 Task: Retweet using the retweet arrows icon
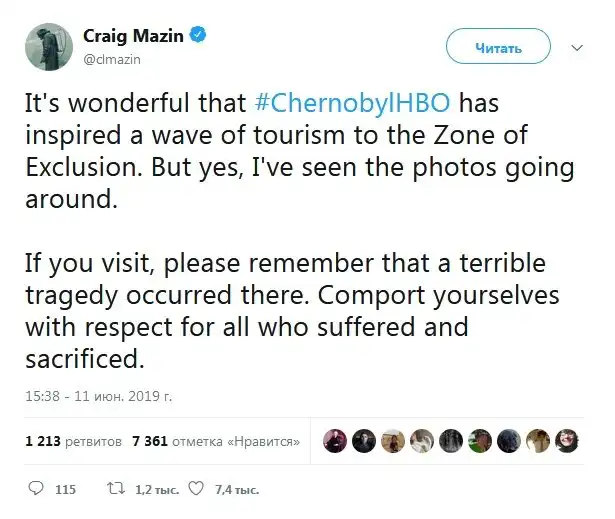116,489
